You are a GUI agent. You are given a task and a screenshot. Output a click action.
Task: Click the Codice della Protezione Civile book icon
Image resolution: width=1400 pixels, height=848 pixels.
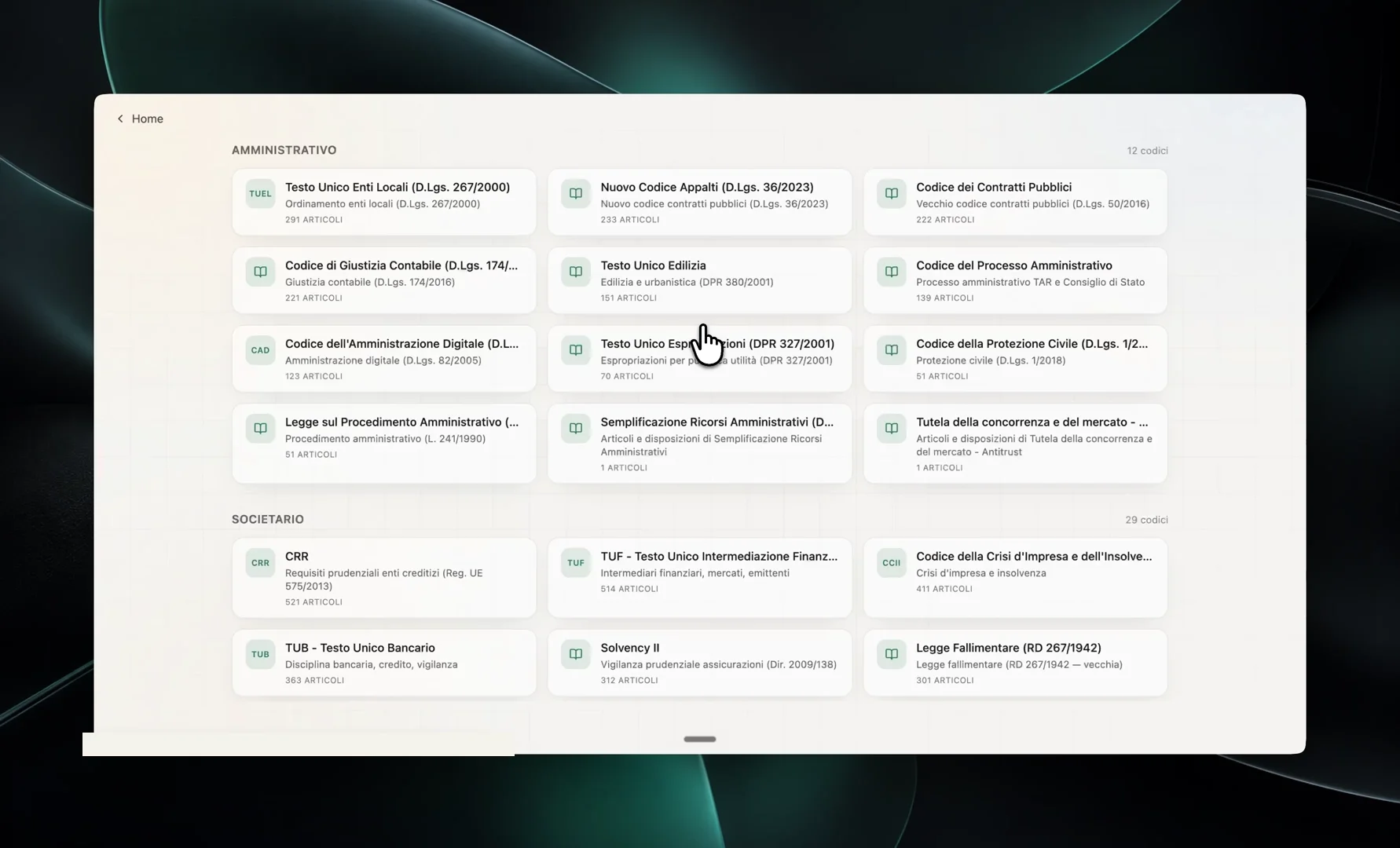pyautogui.click(x=892, y=351)
